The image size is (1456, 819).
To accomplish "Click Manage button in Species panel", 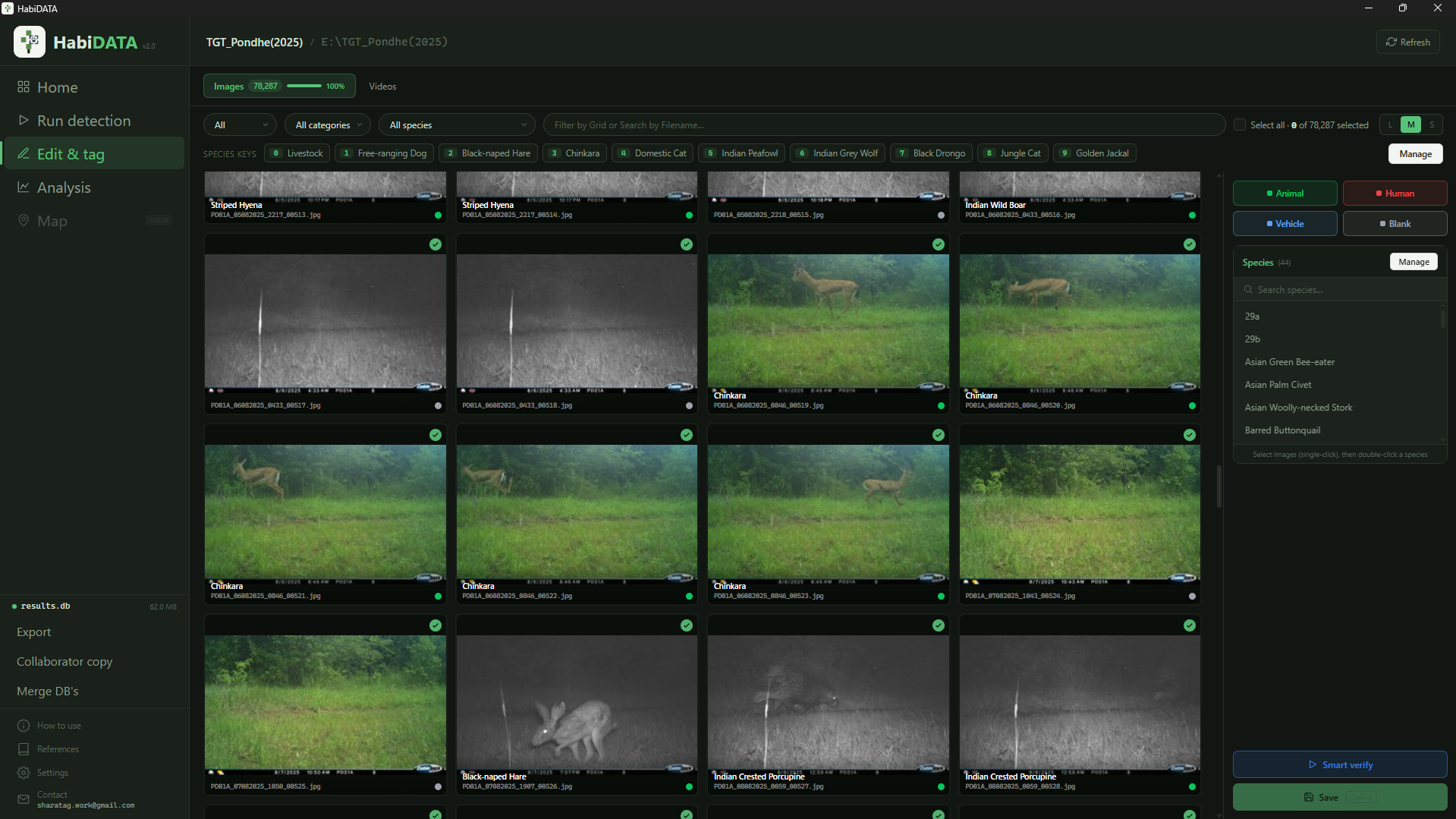I will (x=1414, y=262).
